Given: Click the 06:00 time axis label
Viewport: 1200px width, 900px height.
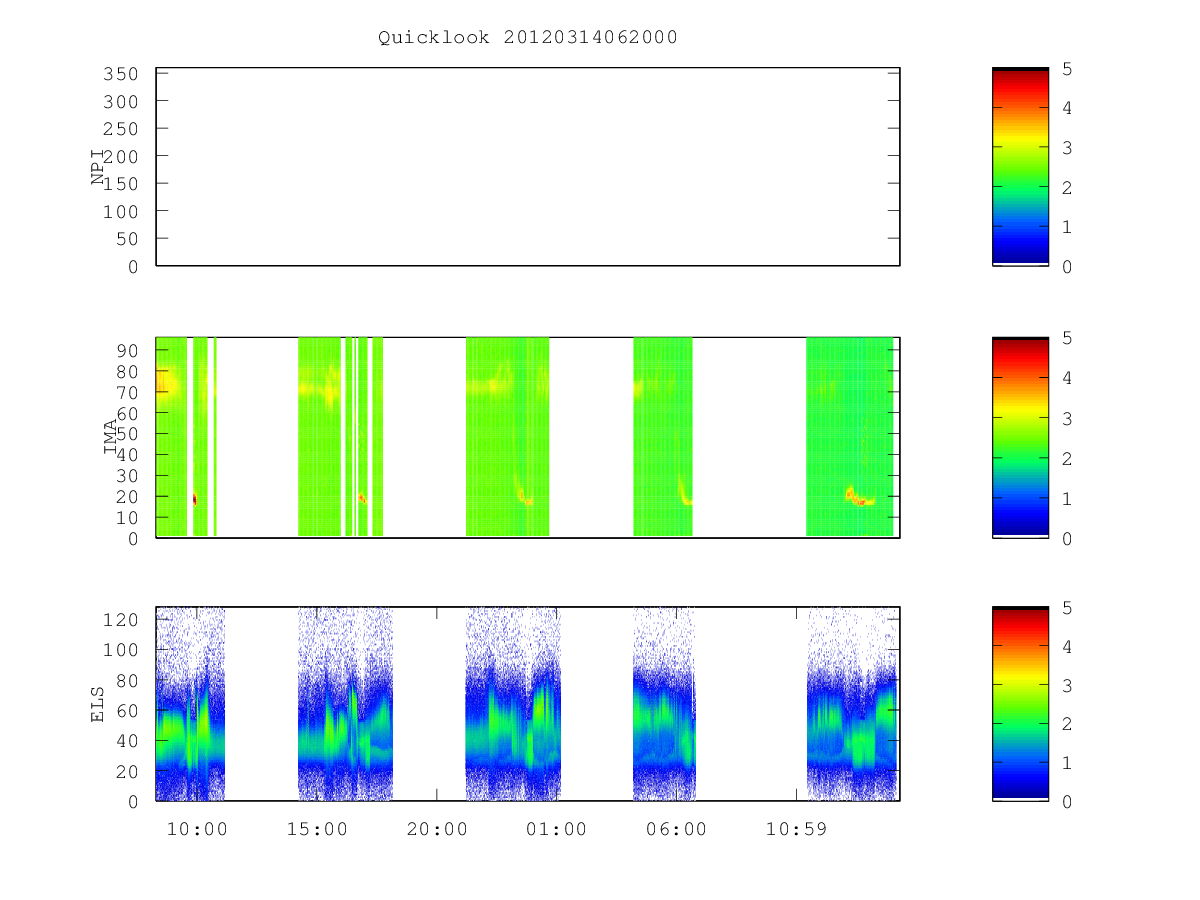Looking at the screenshot, I should pos(677,830).
